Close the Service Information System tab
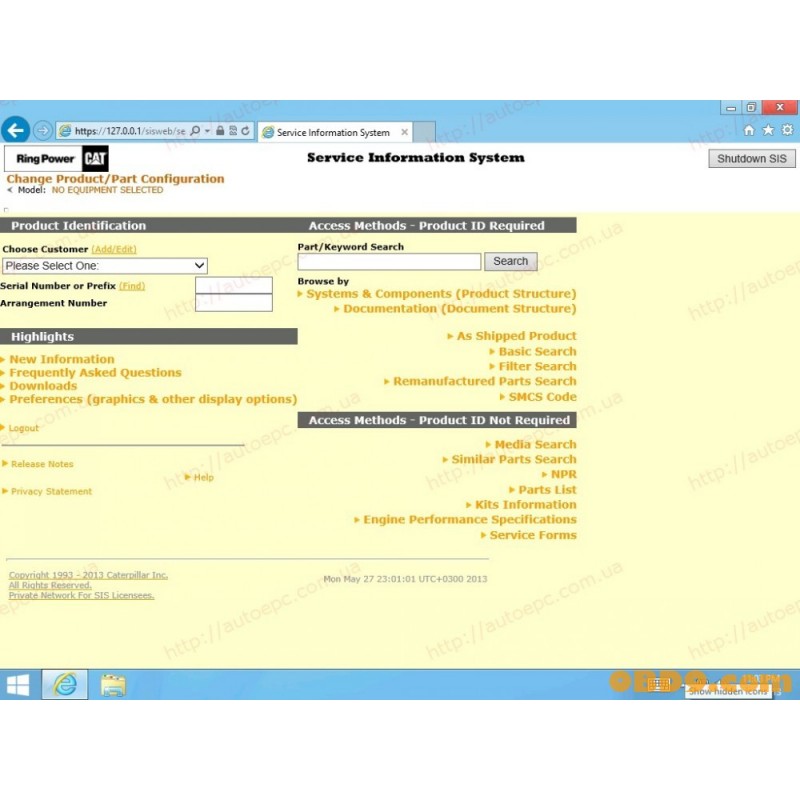Screen dimensions: 800x800 404,132
